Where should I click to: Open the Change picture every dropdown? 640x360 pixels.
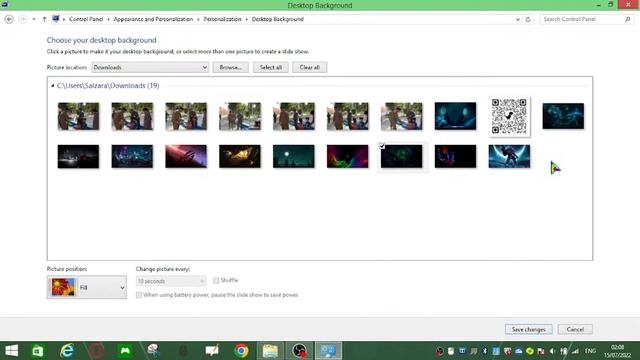[x=171, y=281]
